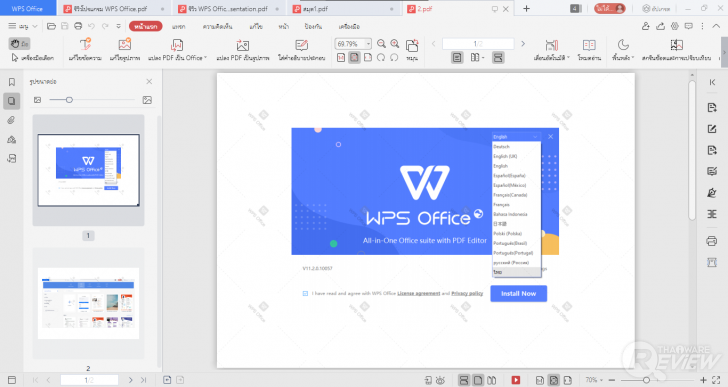This screenshot has width=728, height=387.
Task: Switch to the สมุด1.pdf tab
Action: (x=344, y=9)
